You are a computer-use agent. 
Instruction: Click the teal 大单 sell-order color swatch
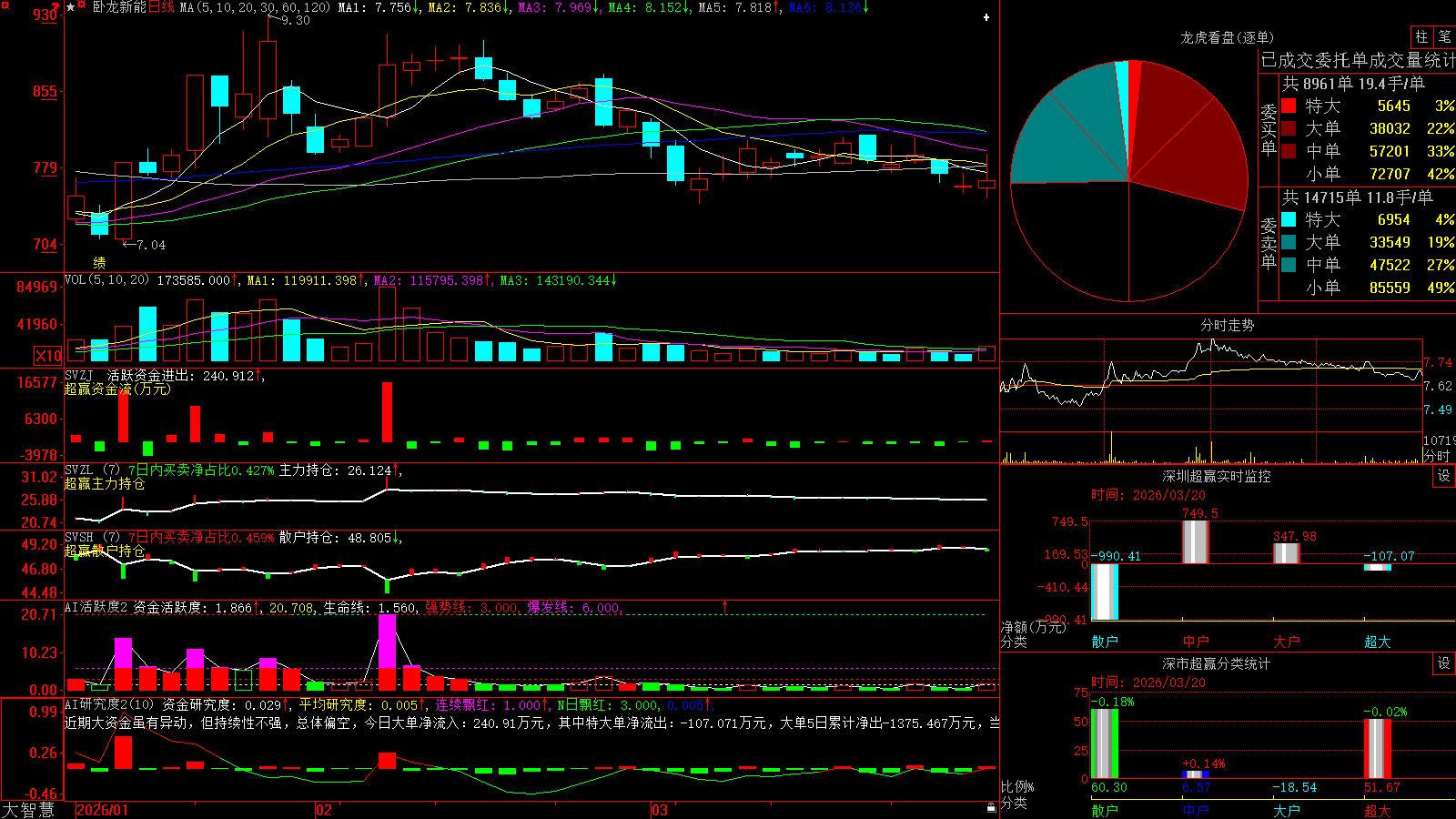coord(1289,242)
